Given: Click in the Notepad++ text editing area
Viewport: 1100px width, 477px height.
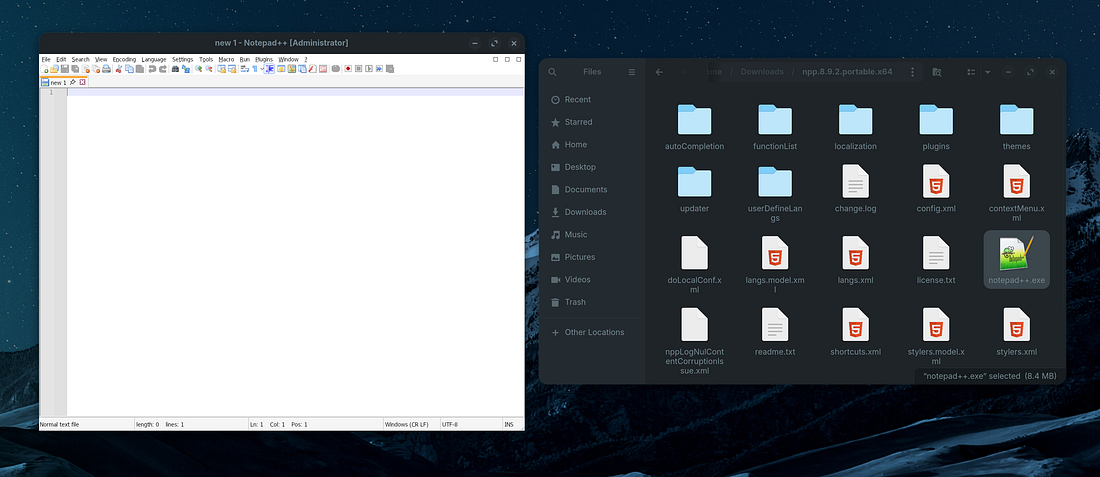Looking at the screenshot, I should [x=295, y=253].
